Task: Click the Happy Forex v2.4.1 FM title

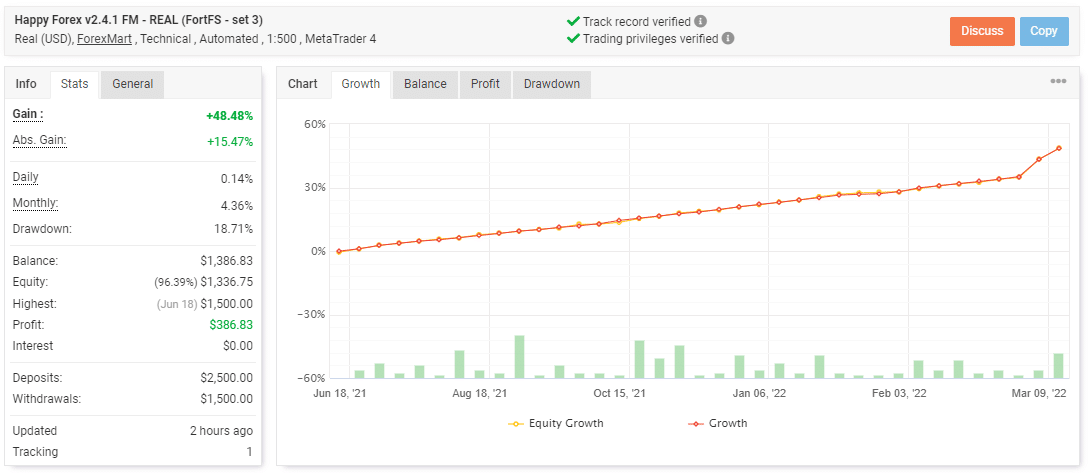Action: coord(139,20)
